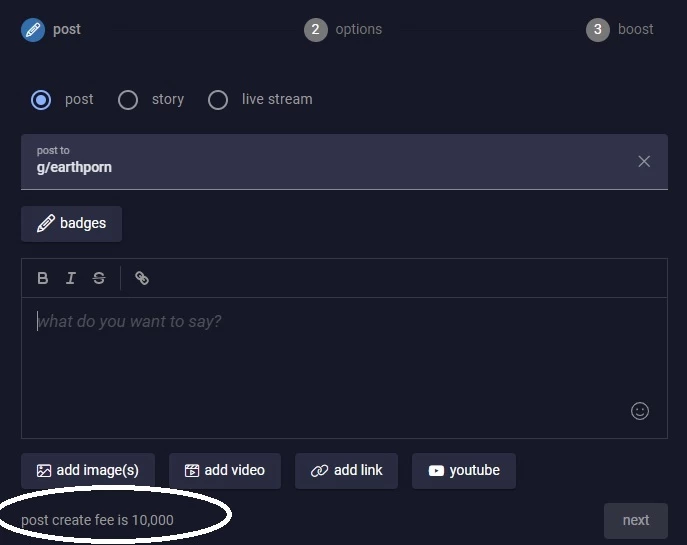687x545 pixels.
Task: Click the pencil icon on step one
Action: [33, 30]
